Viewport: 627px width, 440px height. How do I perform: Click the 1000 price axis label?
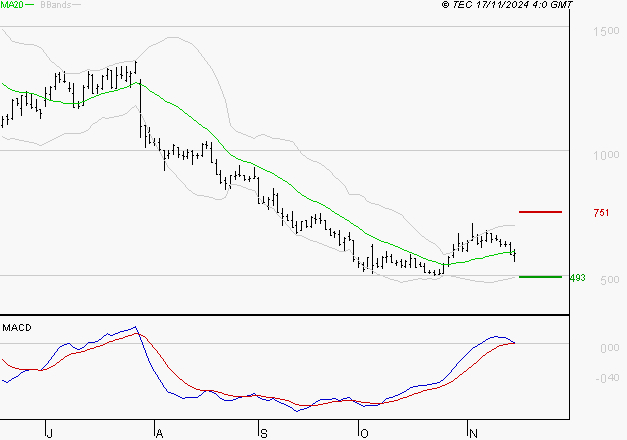606,155
